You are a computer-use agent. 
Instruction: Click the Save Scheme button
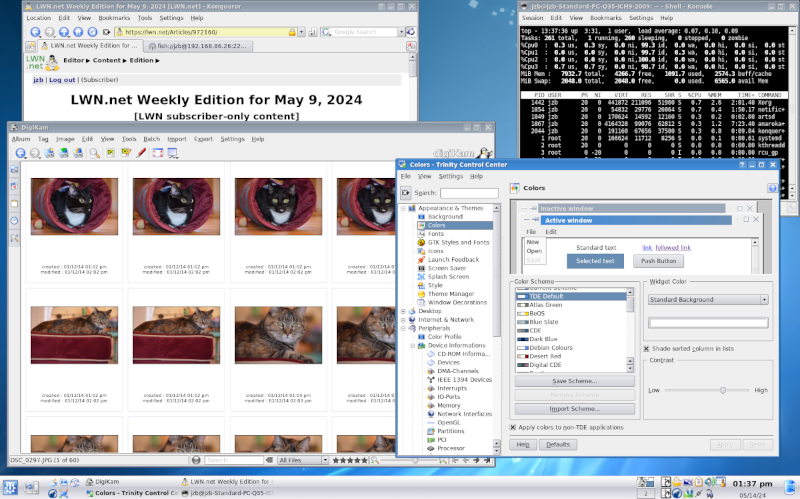574,381
